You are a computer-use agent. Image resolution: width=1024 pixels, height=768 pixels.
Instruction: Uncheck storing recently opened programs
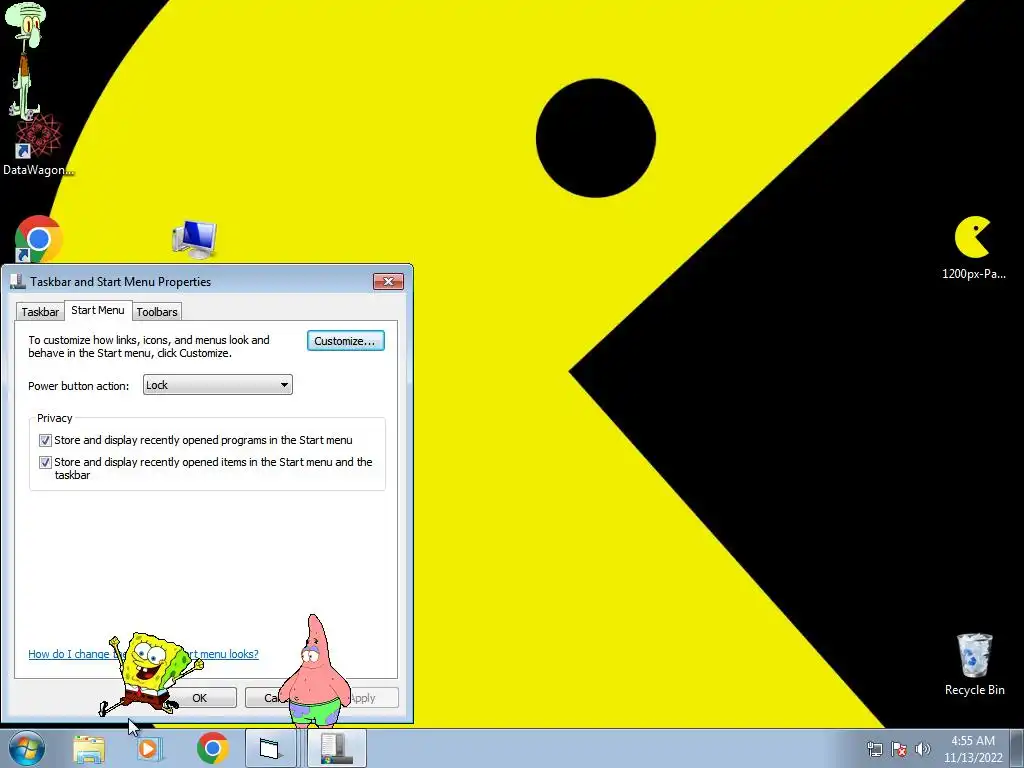(45, 440)
